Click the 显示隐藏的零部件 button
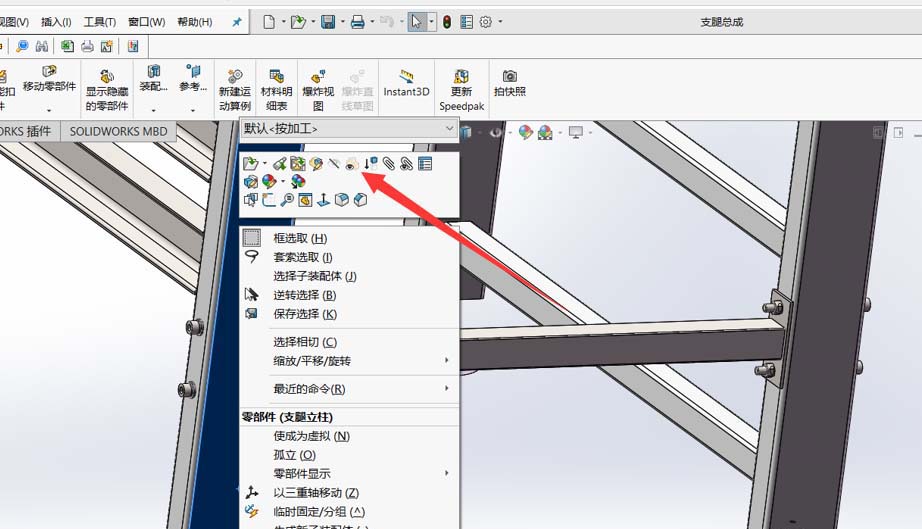922x529 pixels. coord(106,89)
